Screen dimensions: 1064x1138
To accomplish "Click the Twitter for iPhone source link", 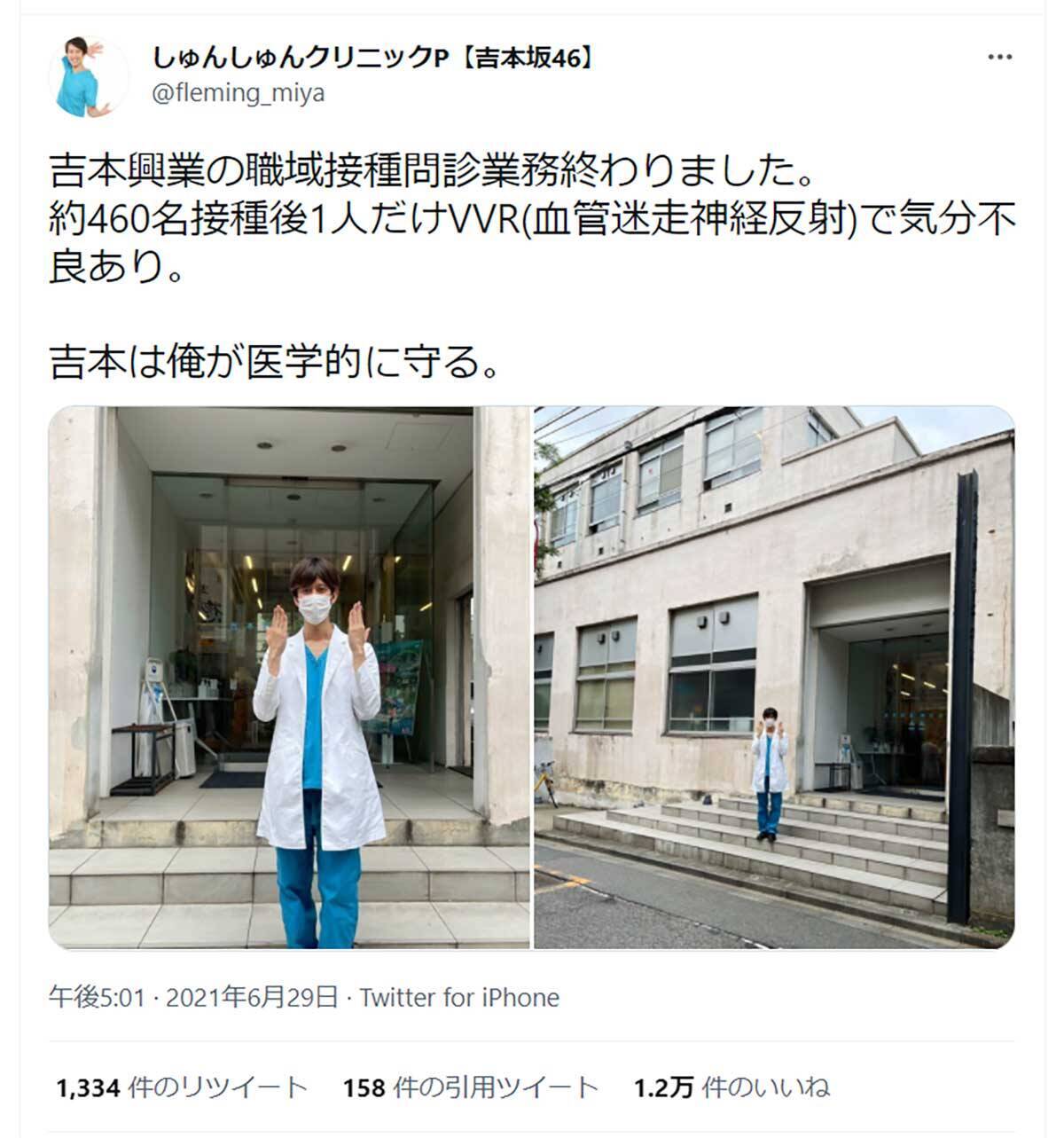I will [459, 998].
